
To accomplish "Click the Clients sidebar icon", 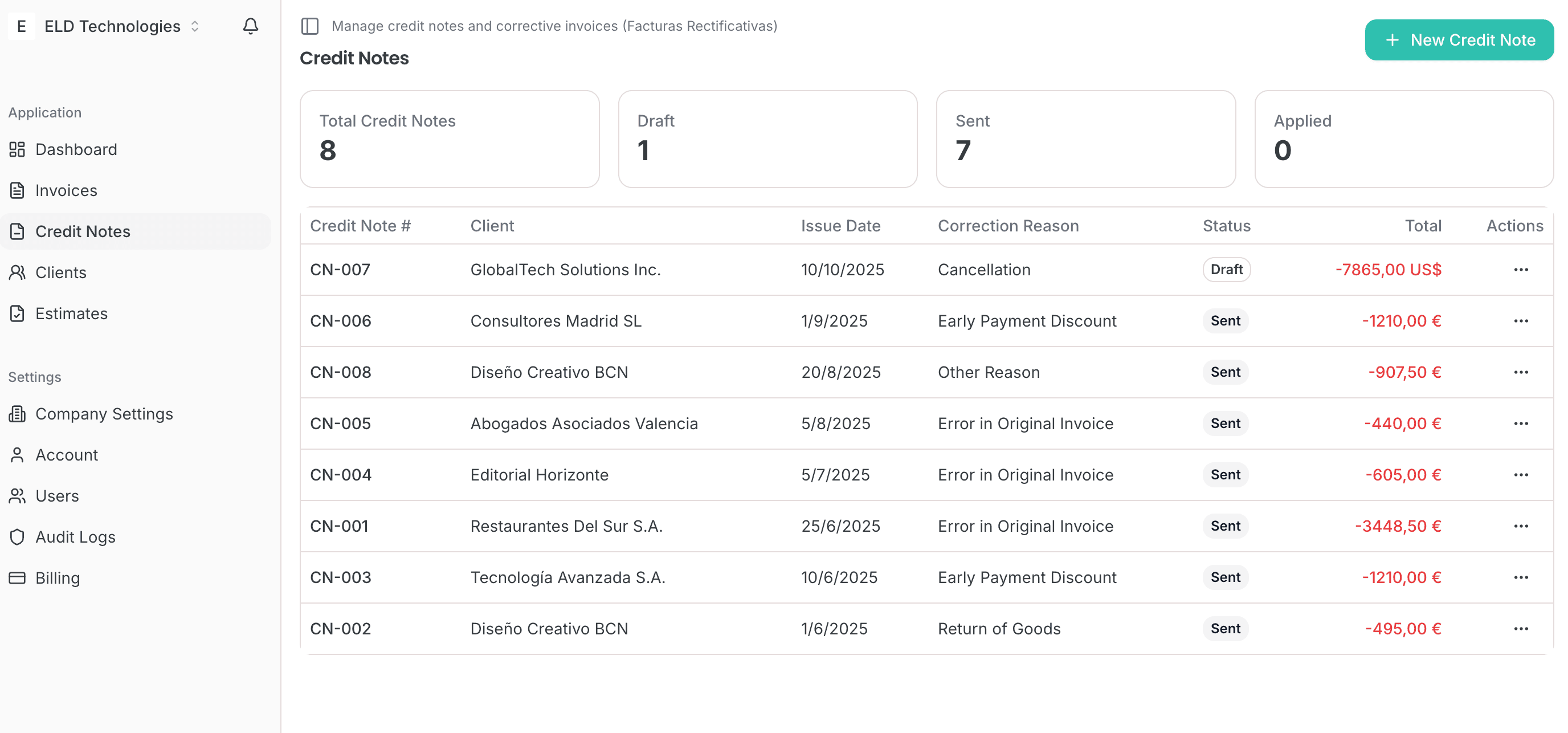I will pos(17,272).
